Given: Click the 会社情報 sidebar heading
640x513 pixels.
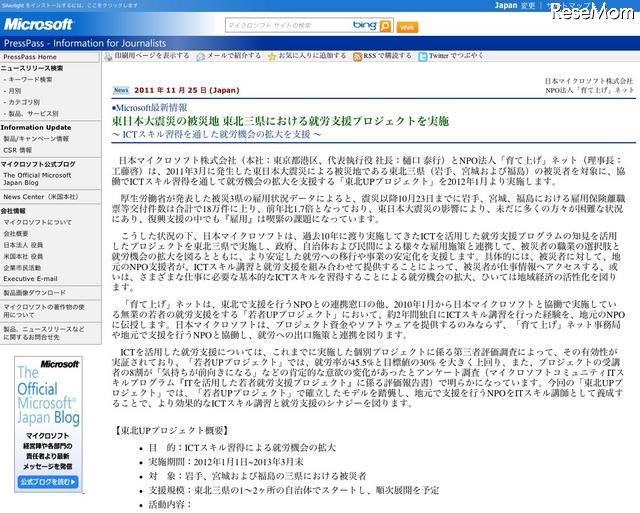Looking at the screenshot, I should pos(13,211).
